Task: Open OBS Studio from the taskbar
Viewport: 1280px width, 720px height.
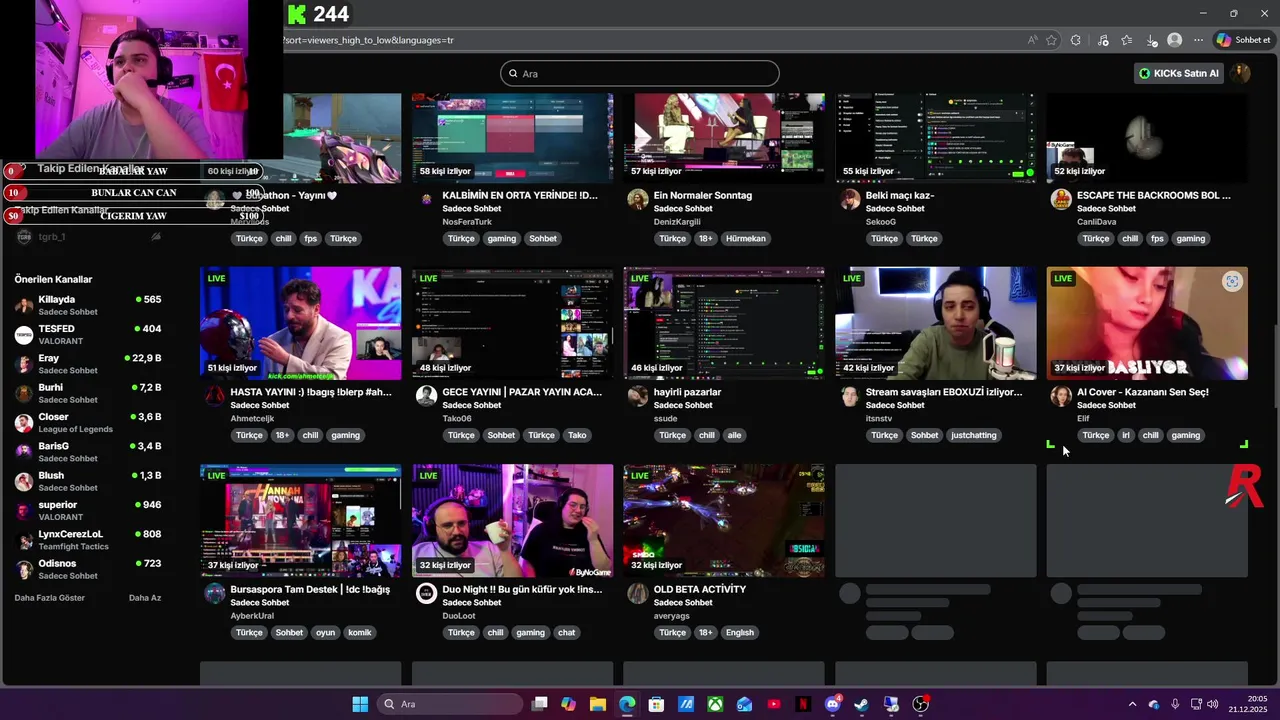Action: pos(921,704)
